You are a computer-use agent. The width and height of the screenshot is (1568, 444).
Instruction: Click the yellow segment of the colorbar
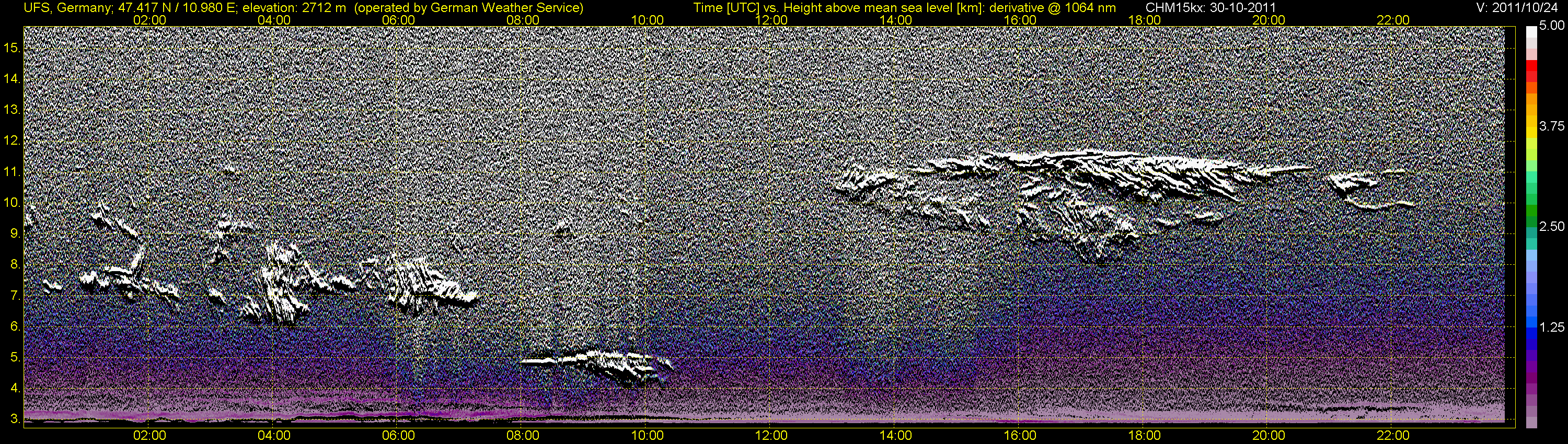[x=1531, y=132]
